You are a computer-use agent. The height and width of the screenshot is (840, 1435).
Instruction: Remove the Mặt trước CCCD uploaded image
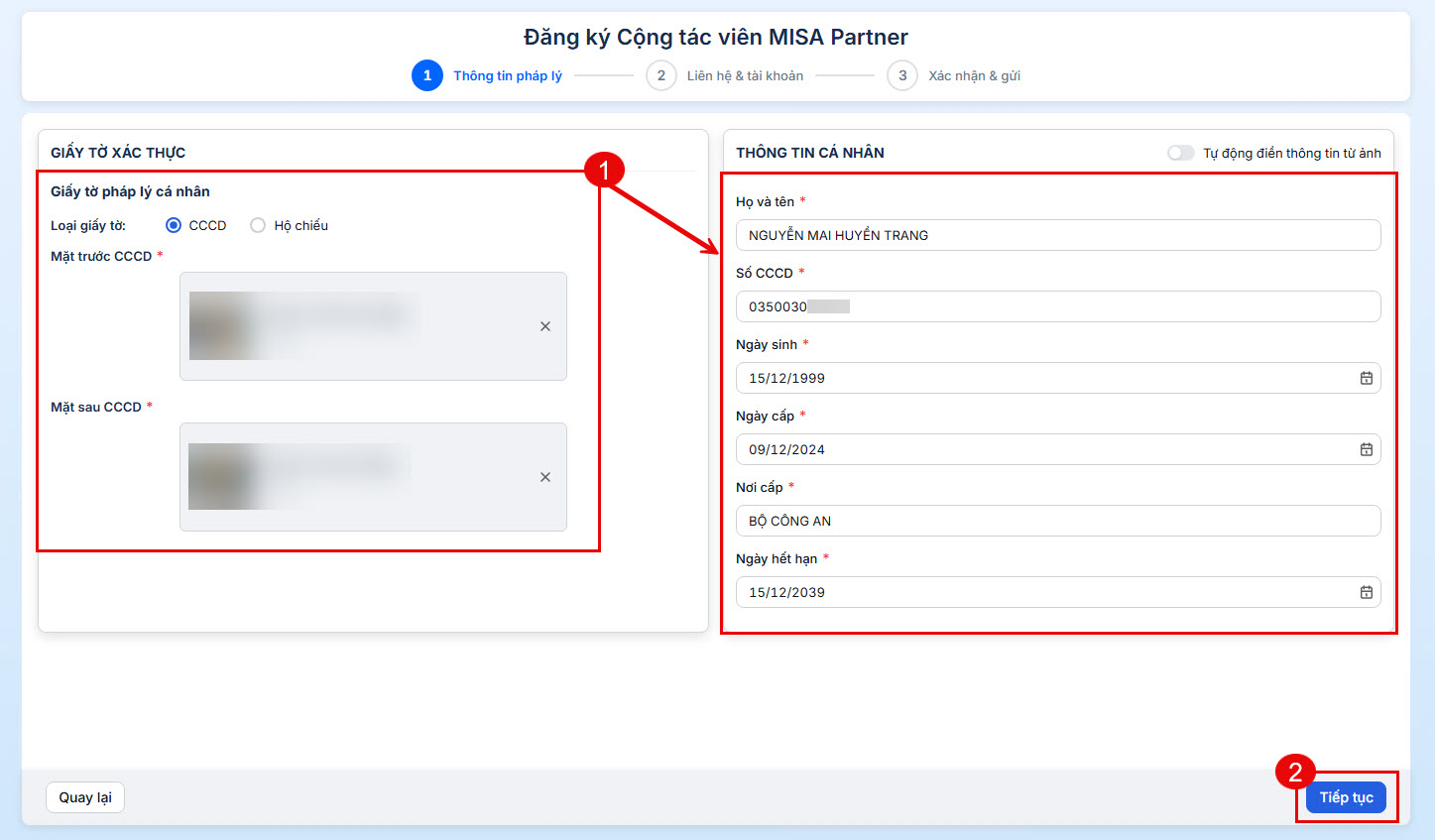click(x=545, y=326)
